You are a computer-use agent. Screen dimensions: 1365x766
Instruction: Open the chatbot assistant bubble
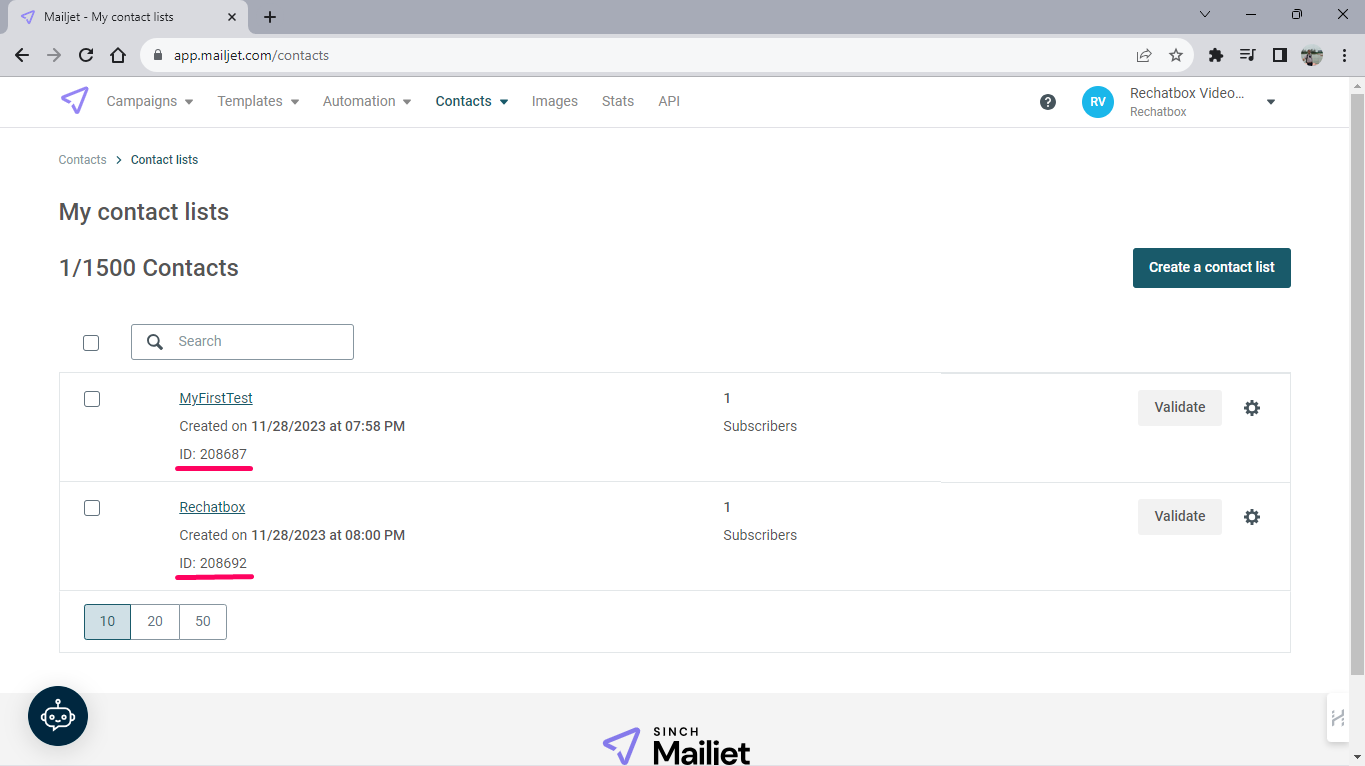click(x=58, y=716)
